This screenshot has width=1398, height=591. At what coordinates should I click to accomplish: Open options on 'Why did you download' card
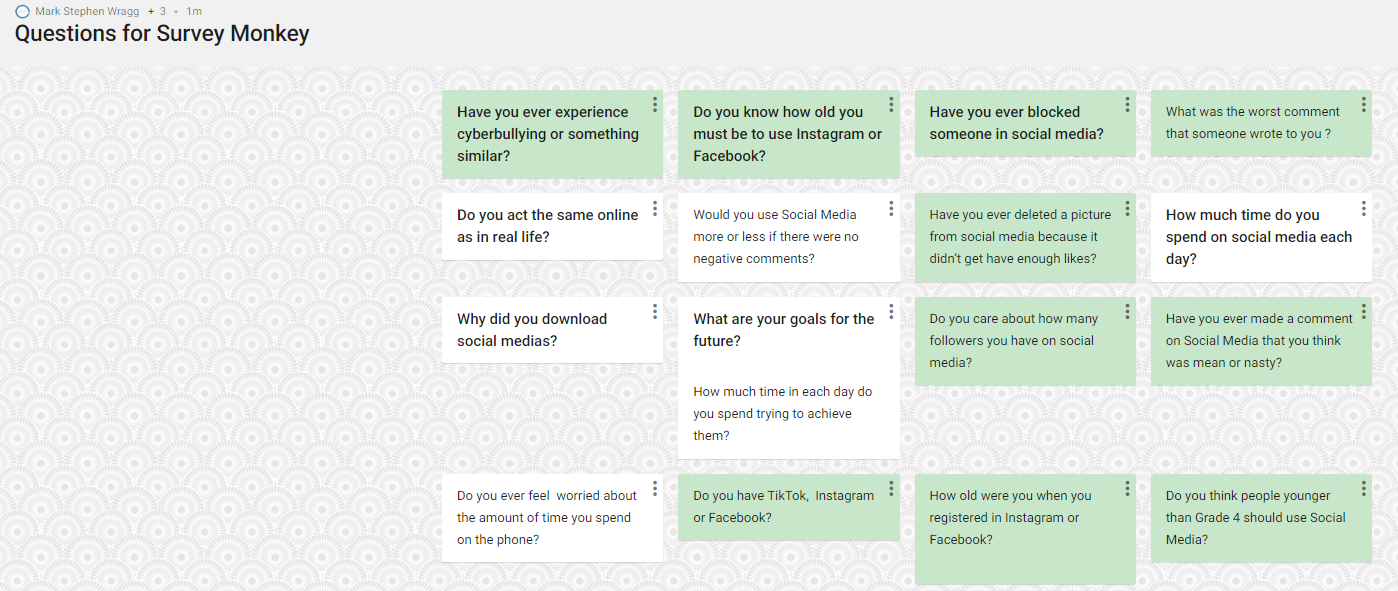click(x=655, y=312)
